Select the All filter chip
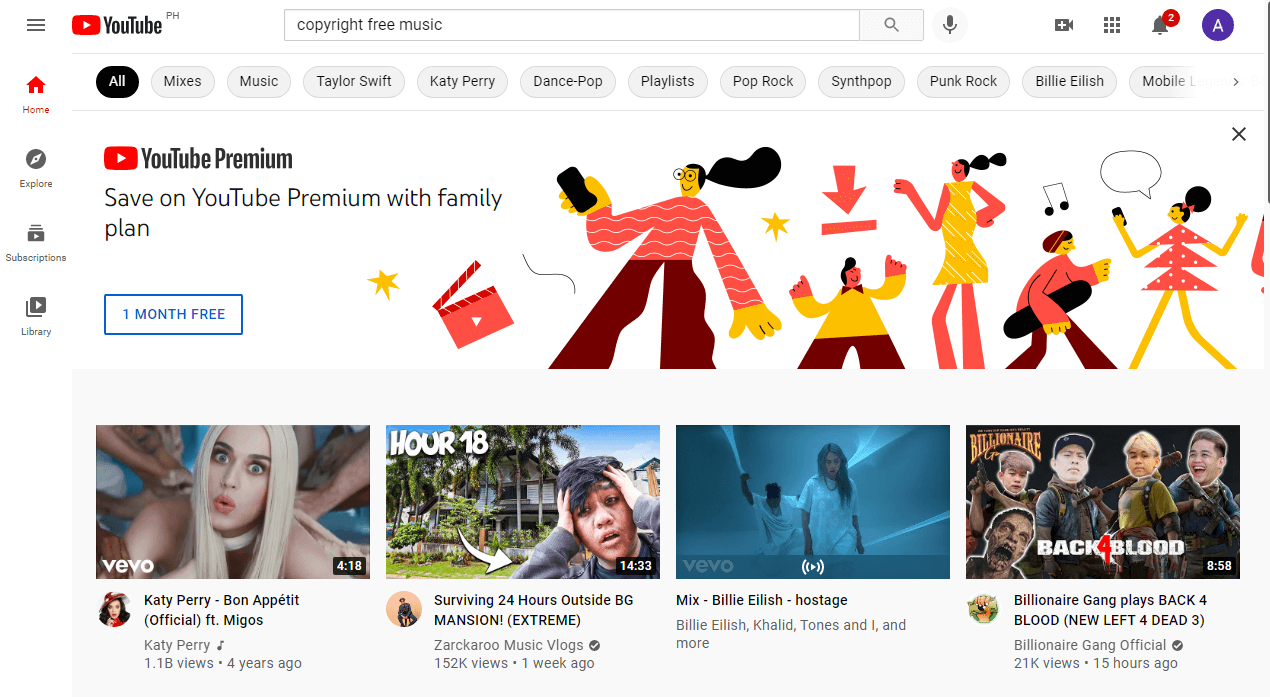This screenshot has width=1270, height=697. click(117, 81)
